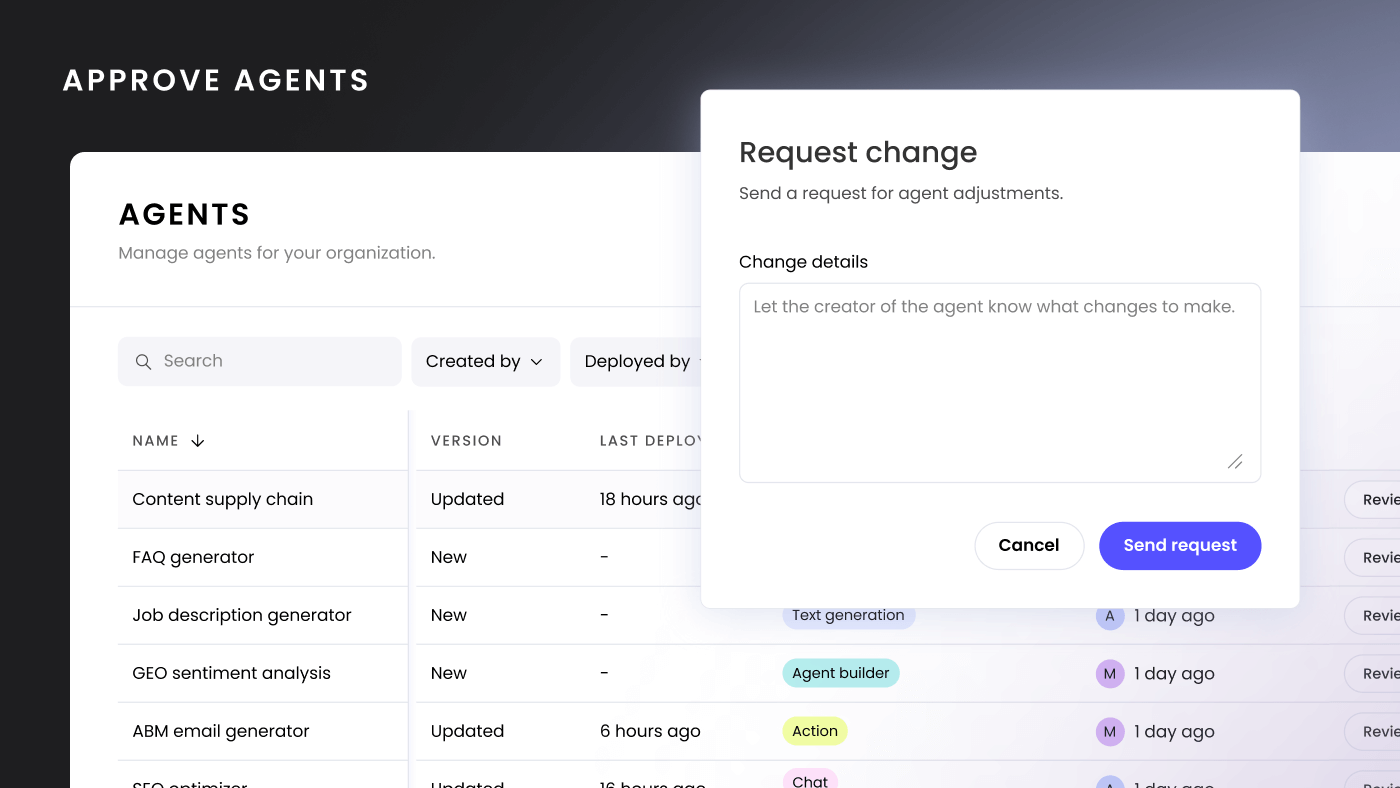Click the search magnifier icon
The image size is (1400, 788).
point(144,362)
